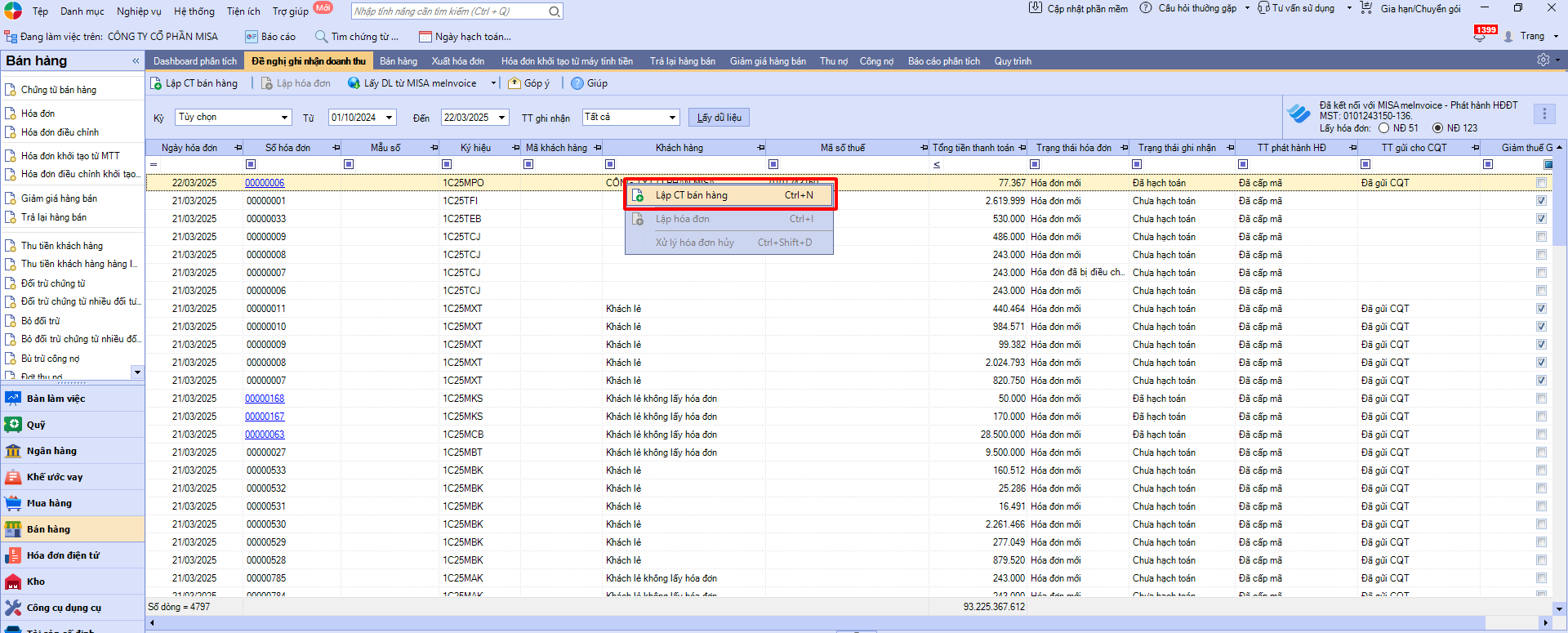Expand the Kỳ period dropdown
Viewport: 1568px width, 633px height.
(x=284, y=118)
